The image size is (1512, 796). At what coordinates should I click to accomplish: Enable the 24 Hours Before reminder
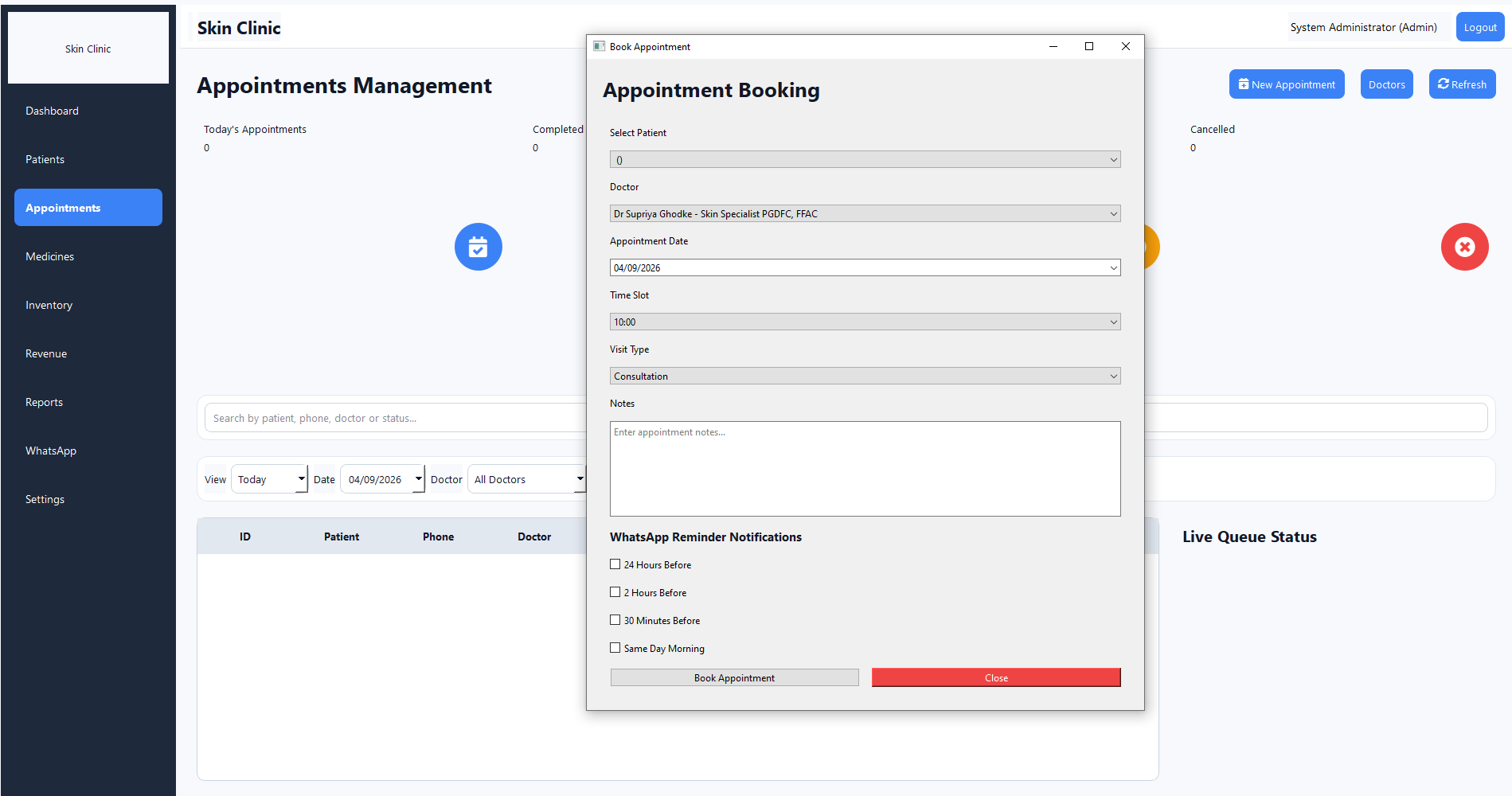coord(615,564)
